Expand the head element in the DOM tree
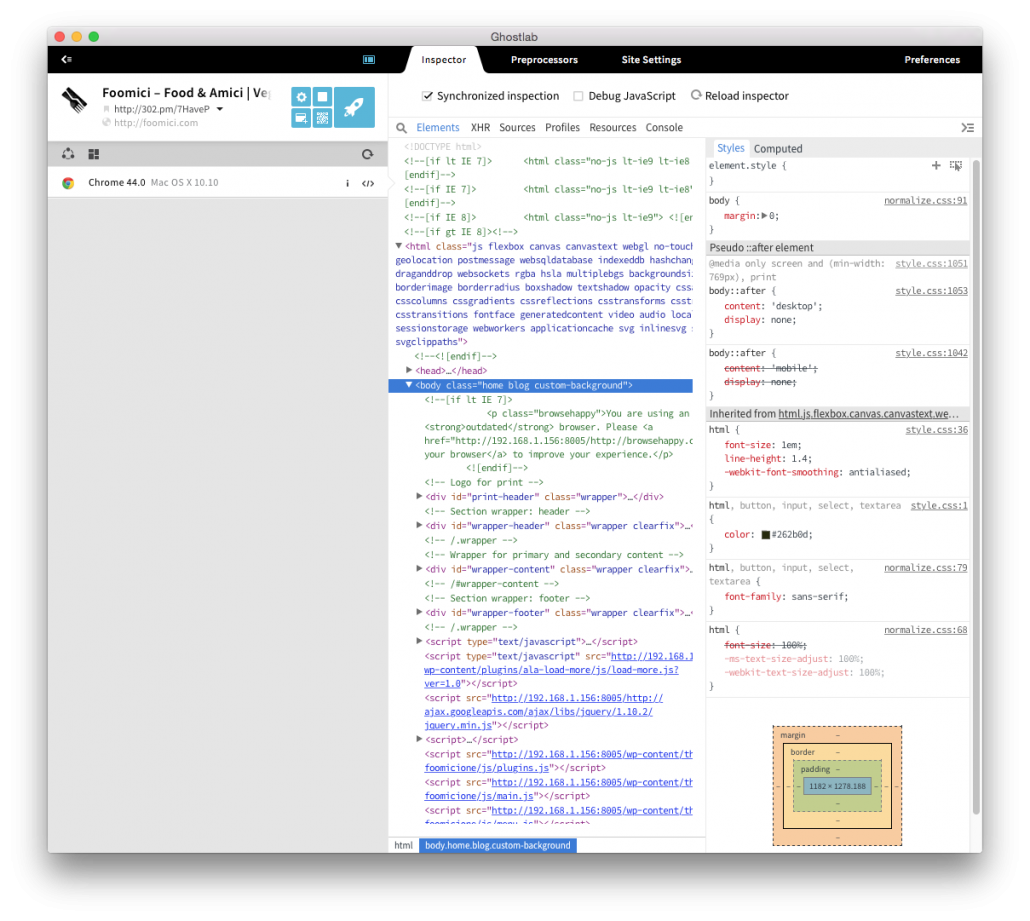This screenshot has height=921, width=1030. tap(409, 369)
